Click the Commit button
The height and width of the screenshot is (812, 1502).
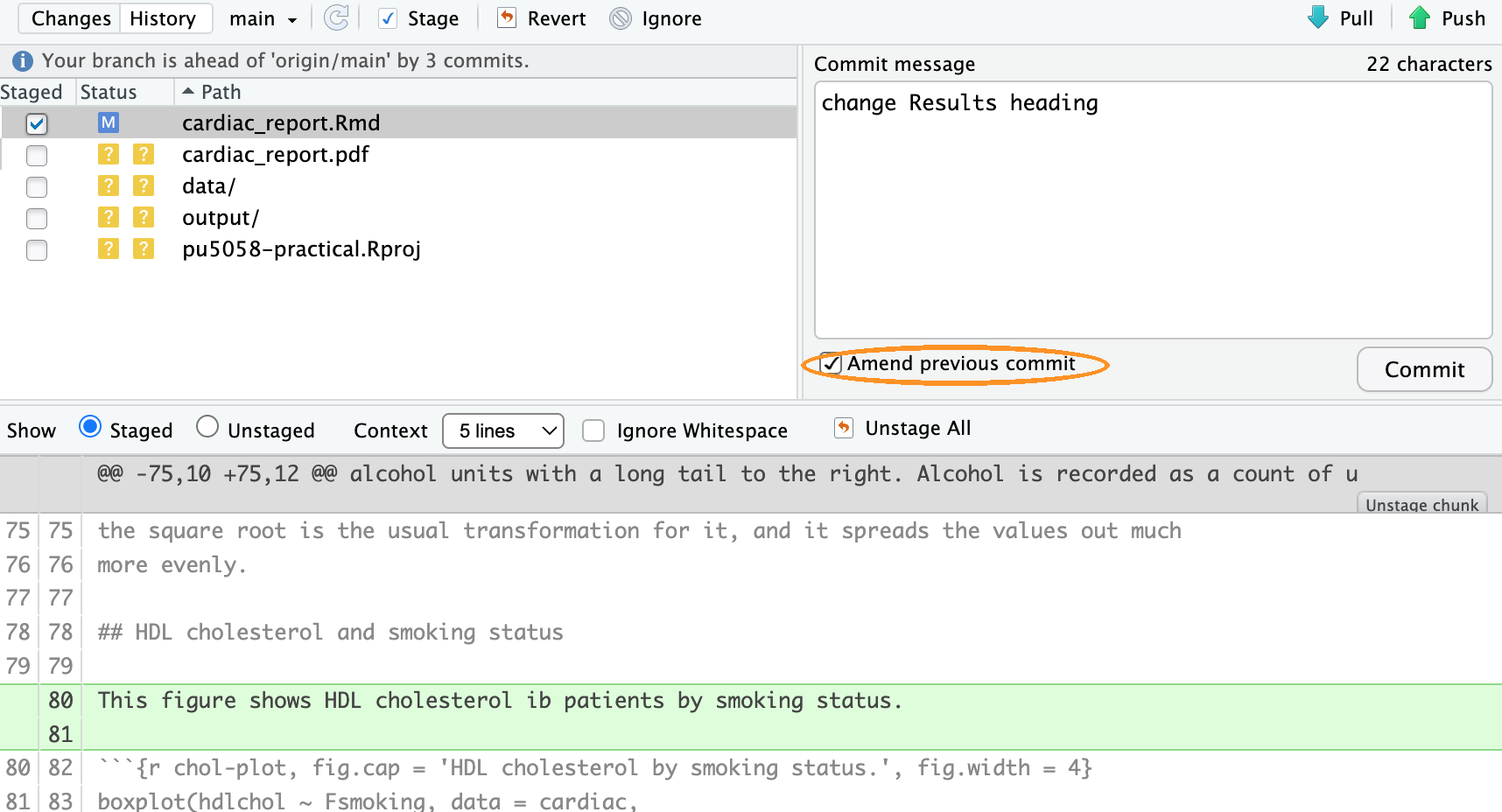coord(1424,369)
